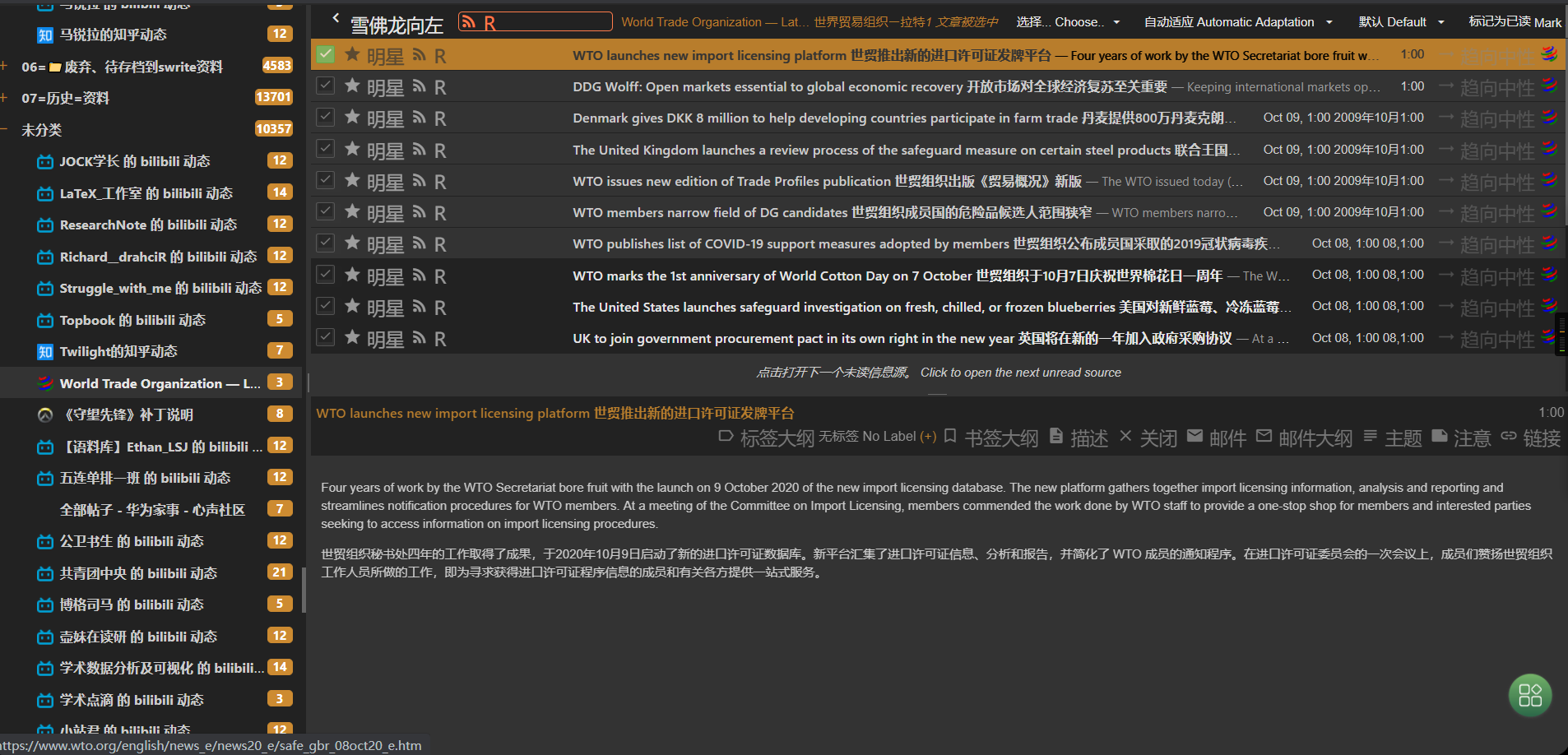Close the article with the 关闭 X icon
Image resolution: width=1568 pixels, height=755 pixels.
(1125, 437)
